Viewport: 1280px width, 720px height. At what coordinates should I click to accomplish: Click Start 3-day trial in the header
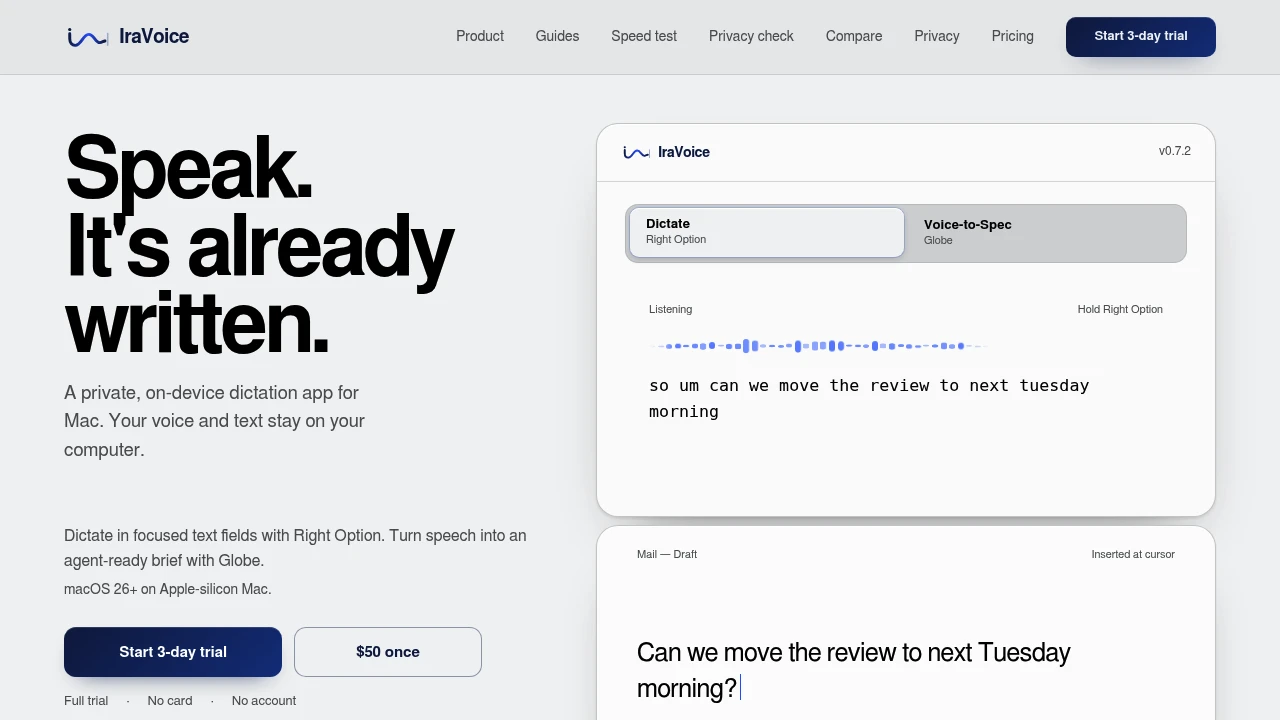1141,36
